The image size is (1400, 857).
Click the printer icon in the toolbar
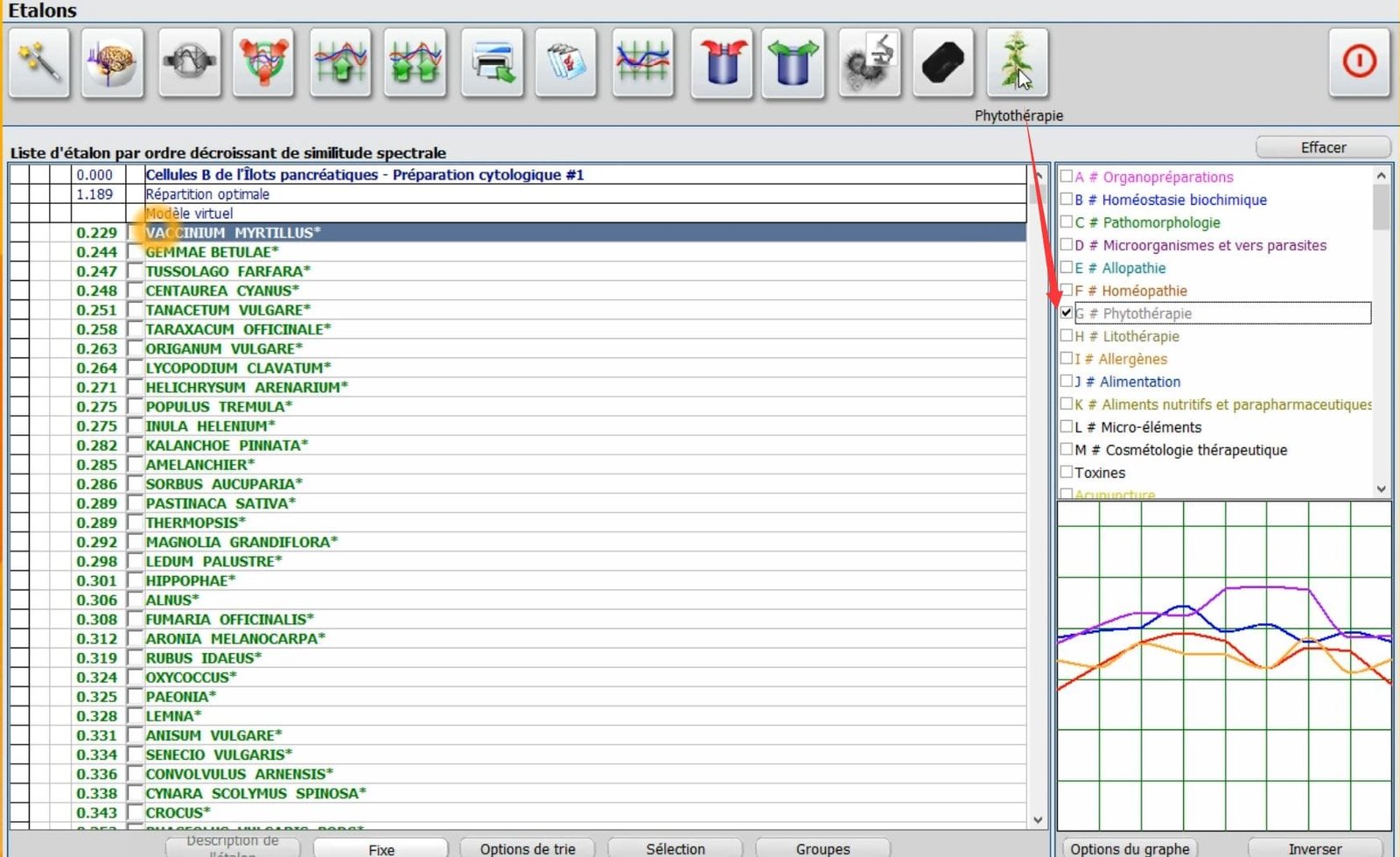click(x=492, y=63)
